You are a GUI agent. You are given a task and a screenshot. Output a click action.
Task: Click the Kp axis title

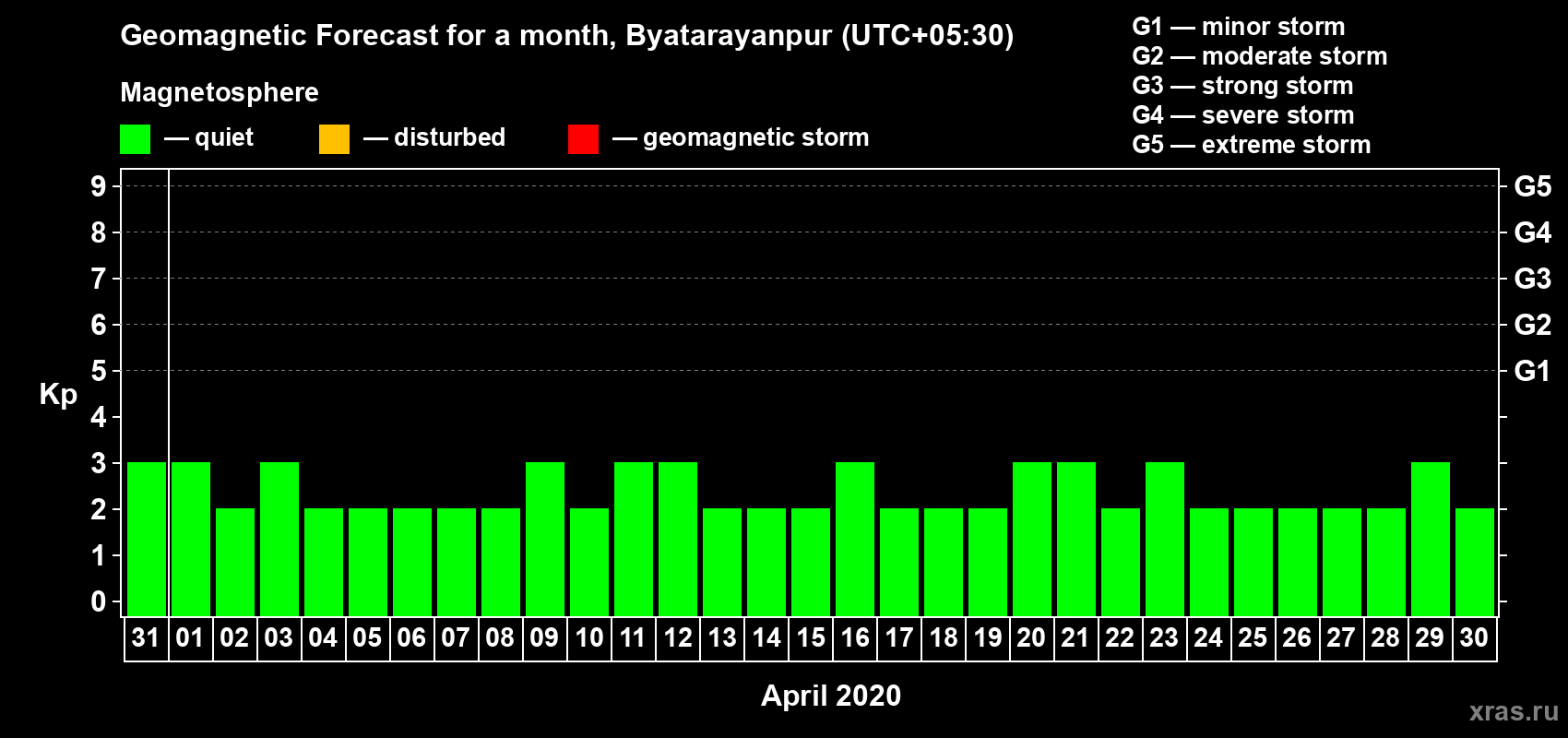58,395
